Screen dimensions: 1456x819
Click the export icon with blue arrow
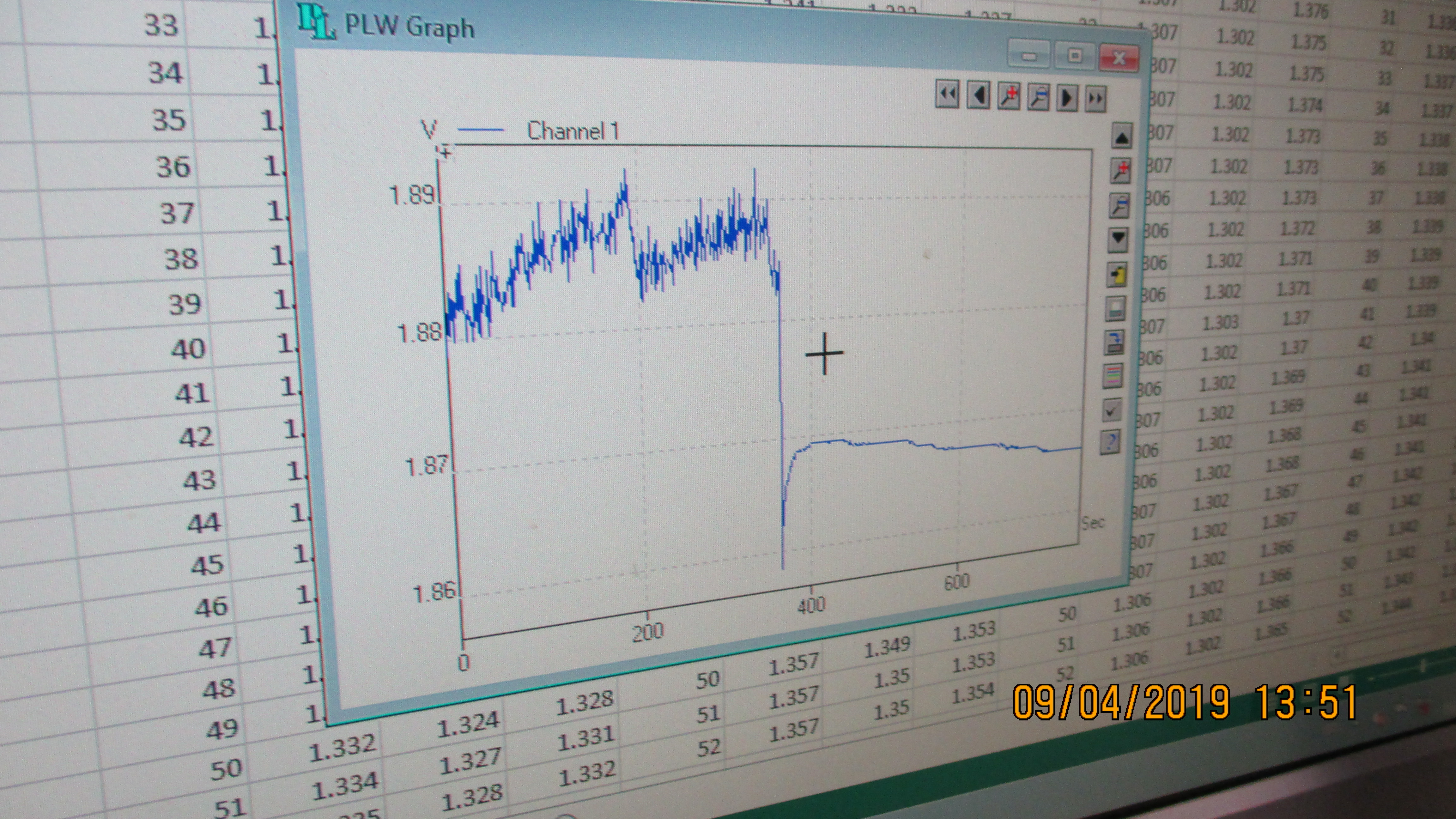click(1115, 342)
